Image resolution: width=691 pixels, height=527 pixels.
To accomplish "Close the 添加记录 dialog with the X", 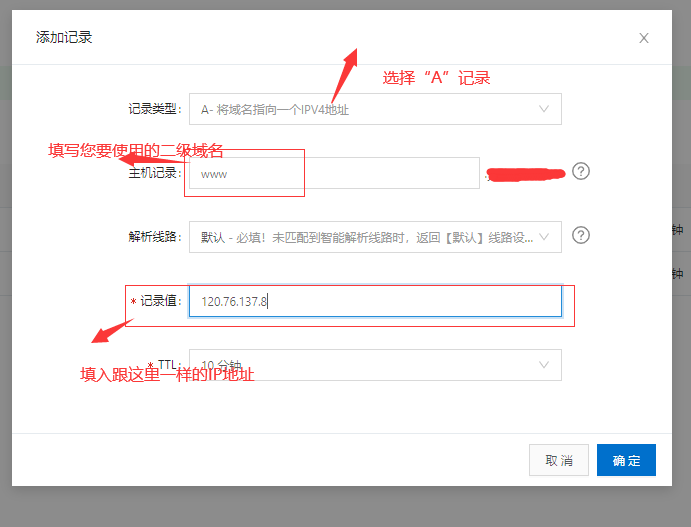I will click(x=644, y=38).
